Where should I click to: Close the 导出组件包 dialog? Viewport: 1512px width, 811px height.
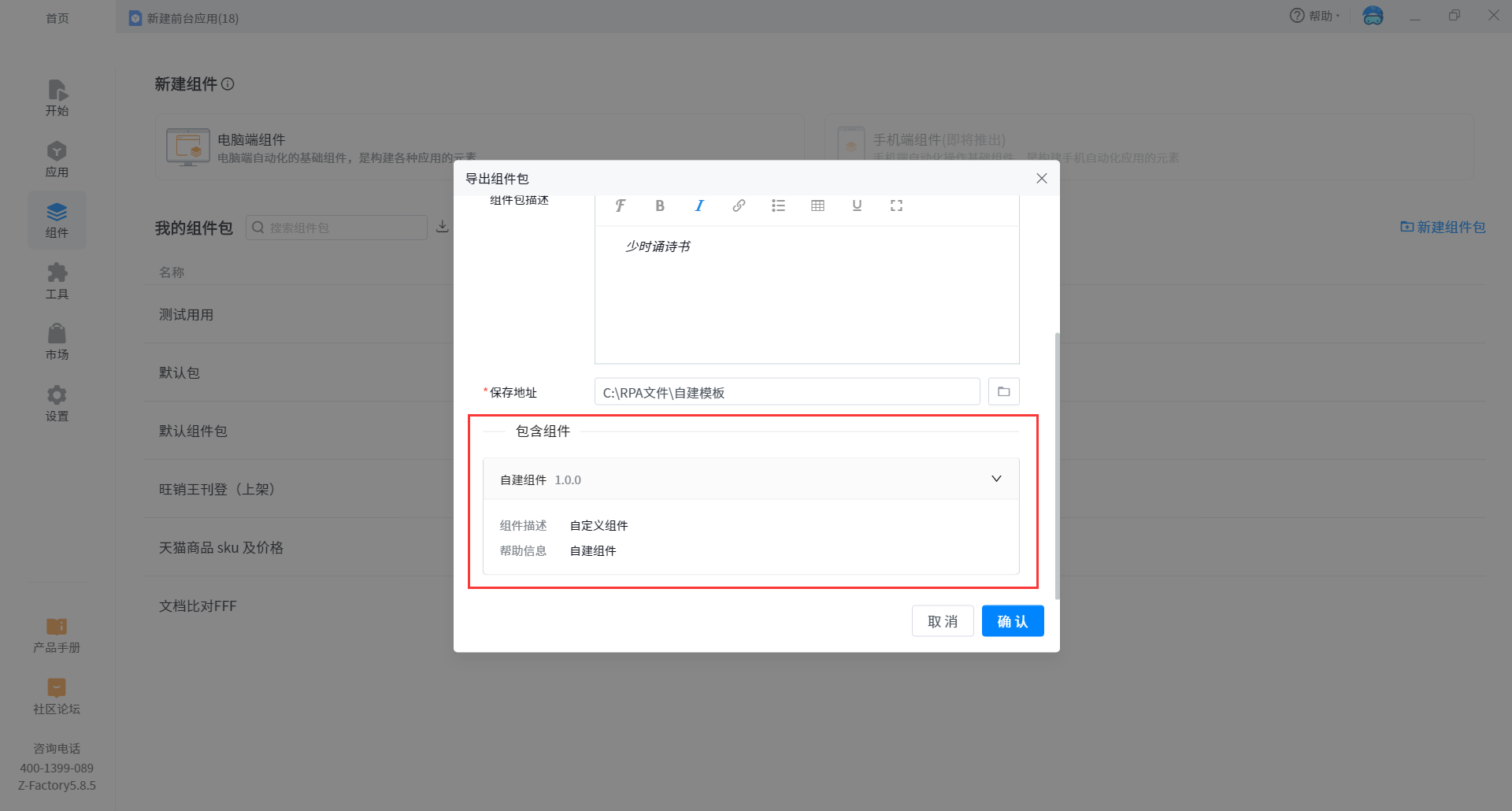pyautogui.click(x=1041, y=179)
